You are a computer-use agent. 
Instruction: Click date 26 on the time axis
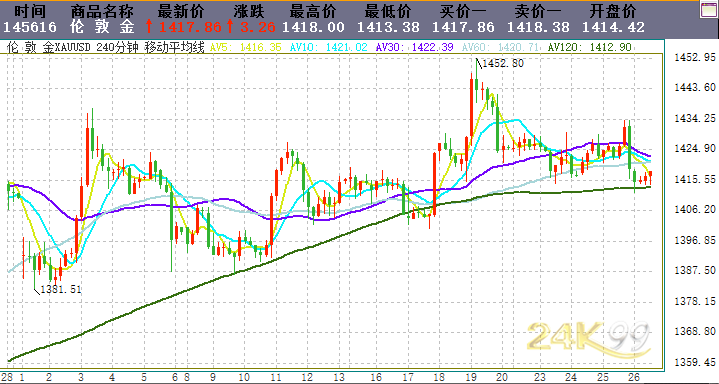[x=633, y=377]
